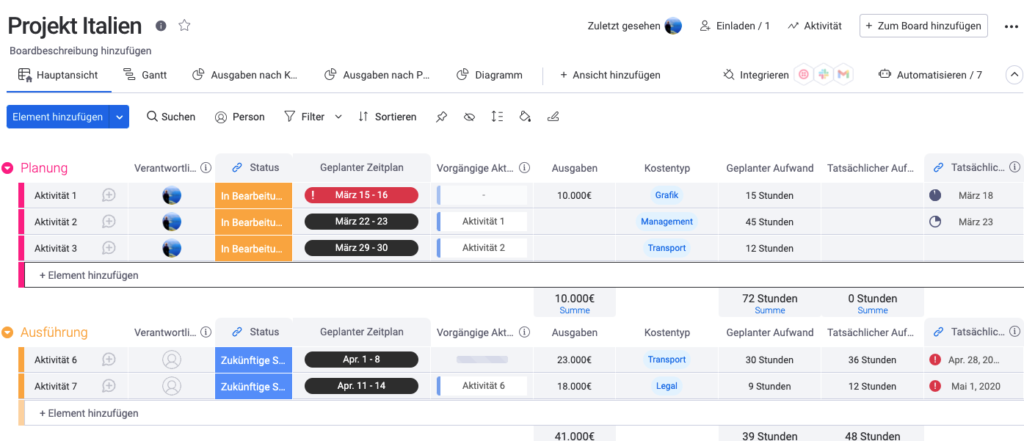Screen dimensions: 1024x441
Task: Toggle the favorite star for Projekt Italien
Action: pos(184,26)
